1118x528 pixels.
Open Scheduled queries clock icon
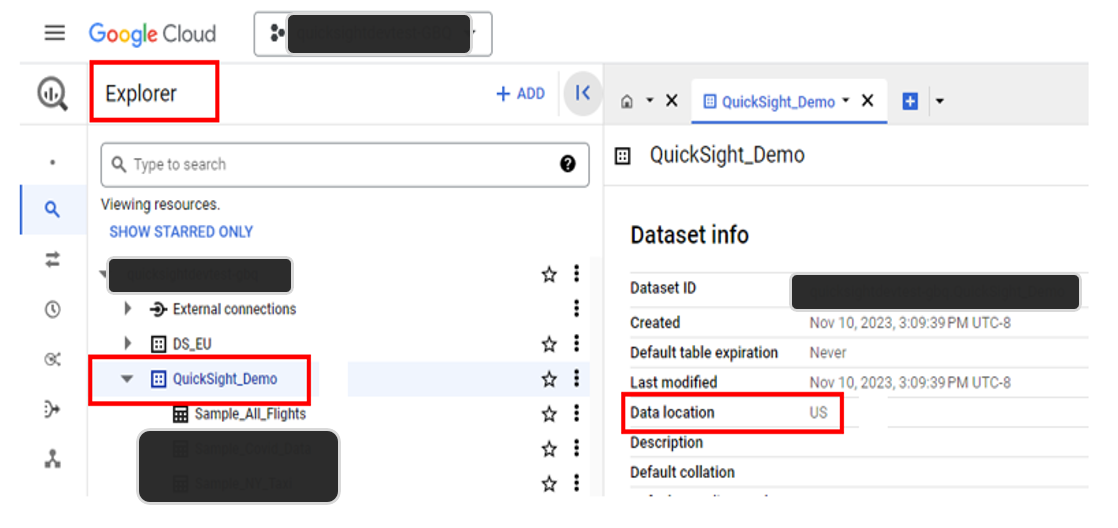coord(52,310)
